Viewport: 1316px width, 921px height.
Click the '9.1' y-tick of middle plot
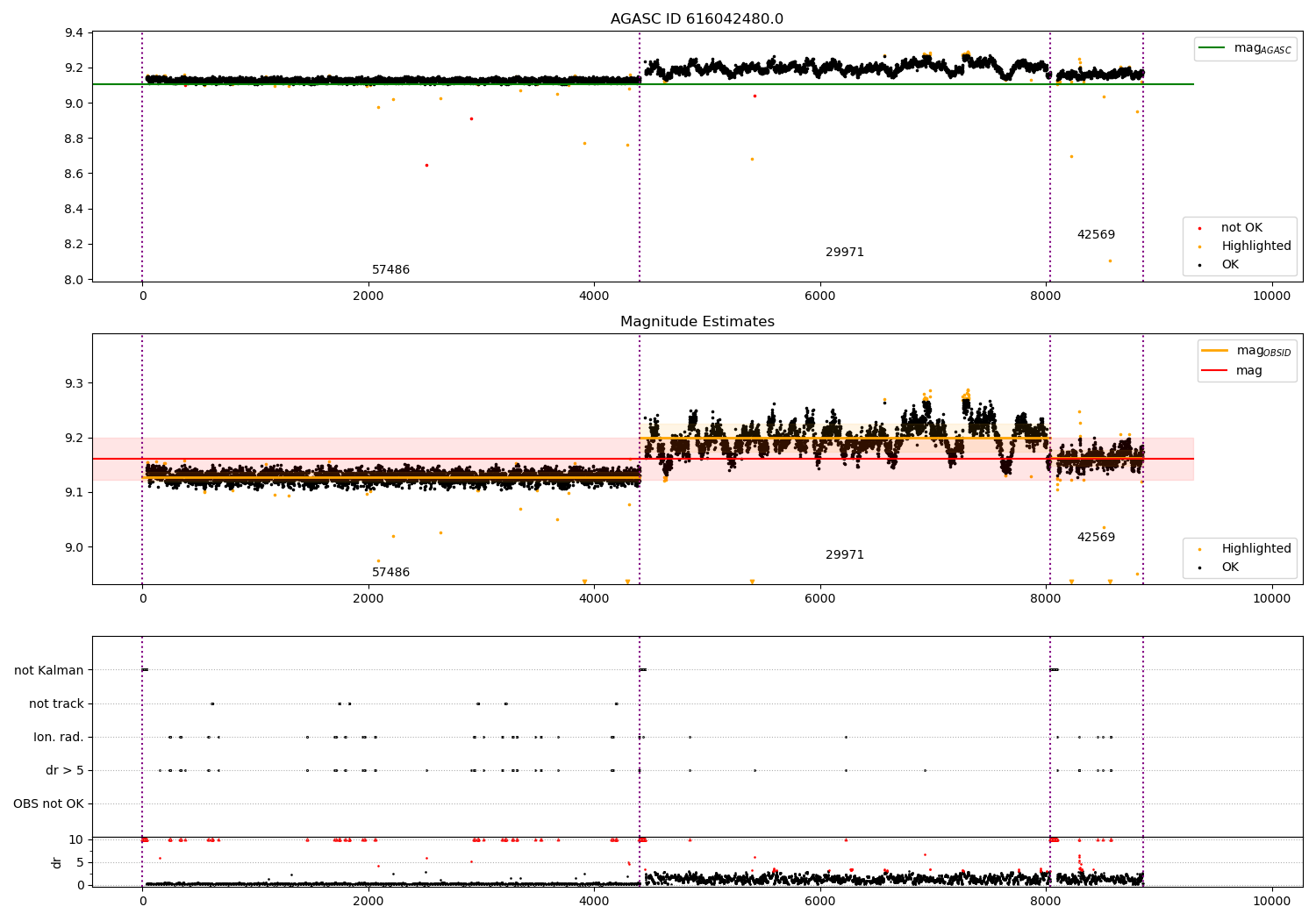(75, 493)
